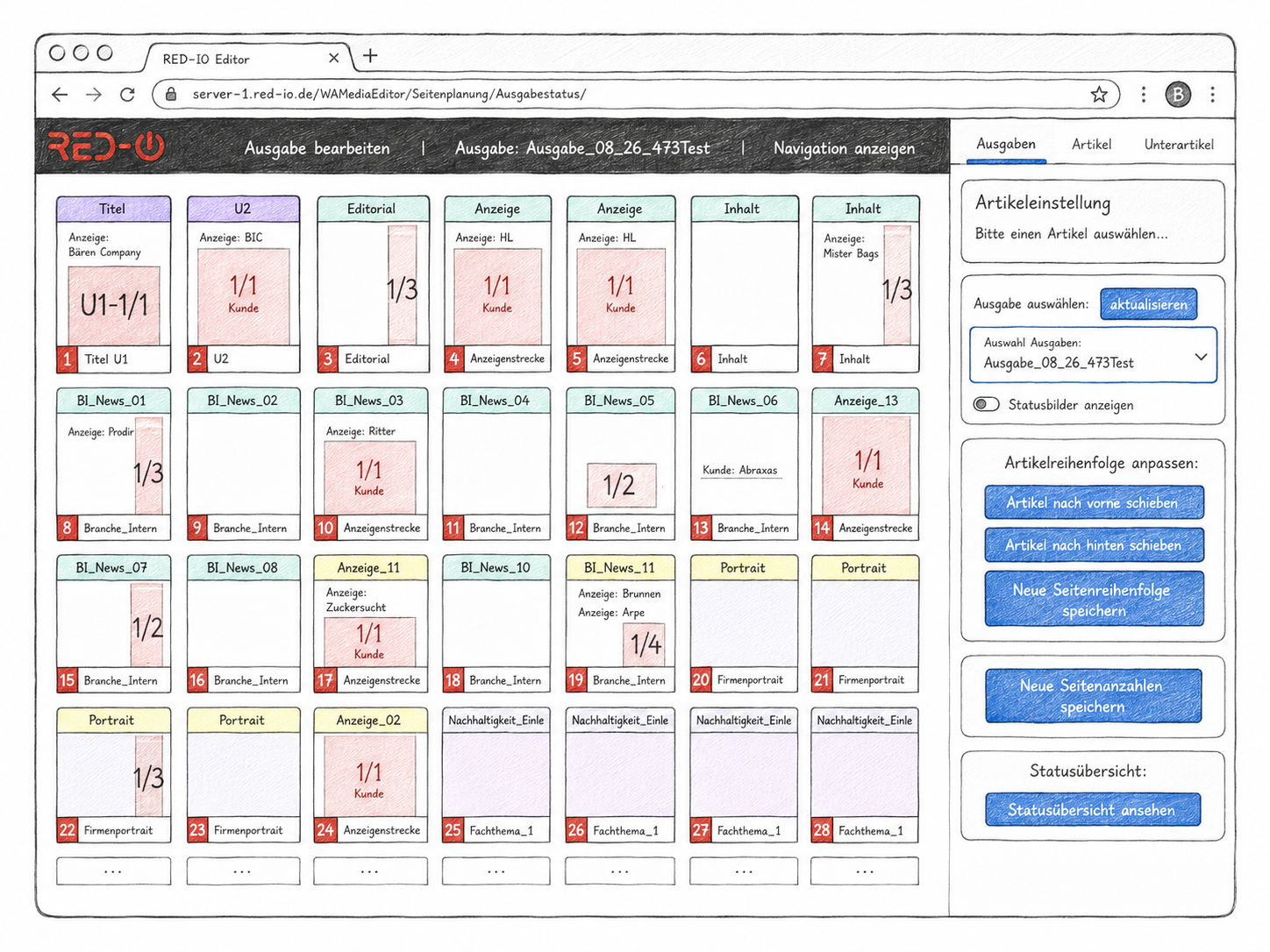Click Ausgabe bearbeiten in the header
Viewport: 1270px width, 952px height.
317,148
